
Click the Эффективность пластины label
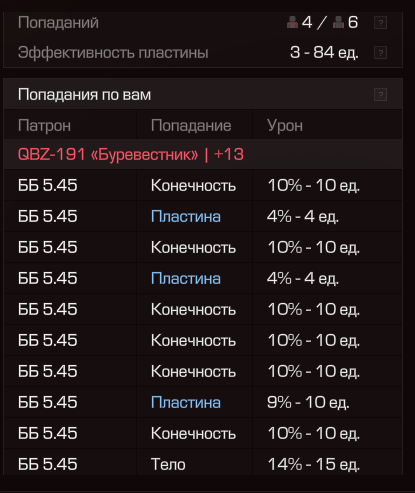click(113, 53)
